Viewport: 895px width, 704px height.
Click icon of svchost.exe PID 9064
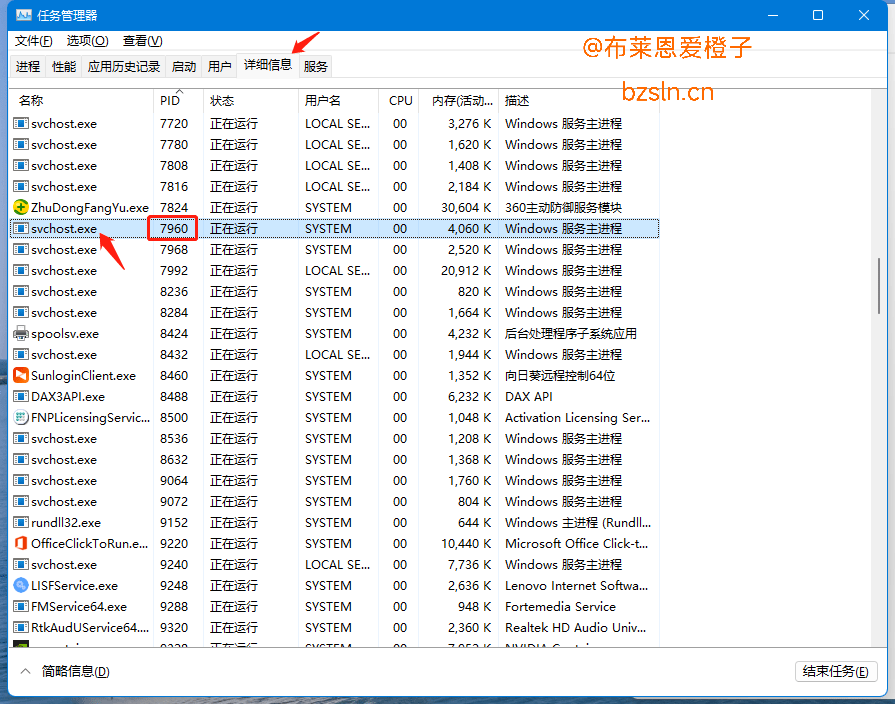21,480
